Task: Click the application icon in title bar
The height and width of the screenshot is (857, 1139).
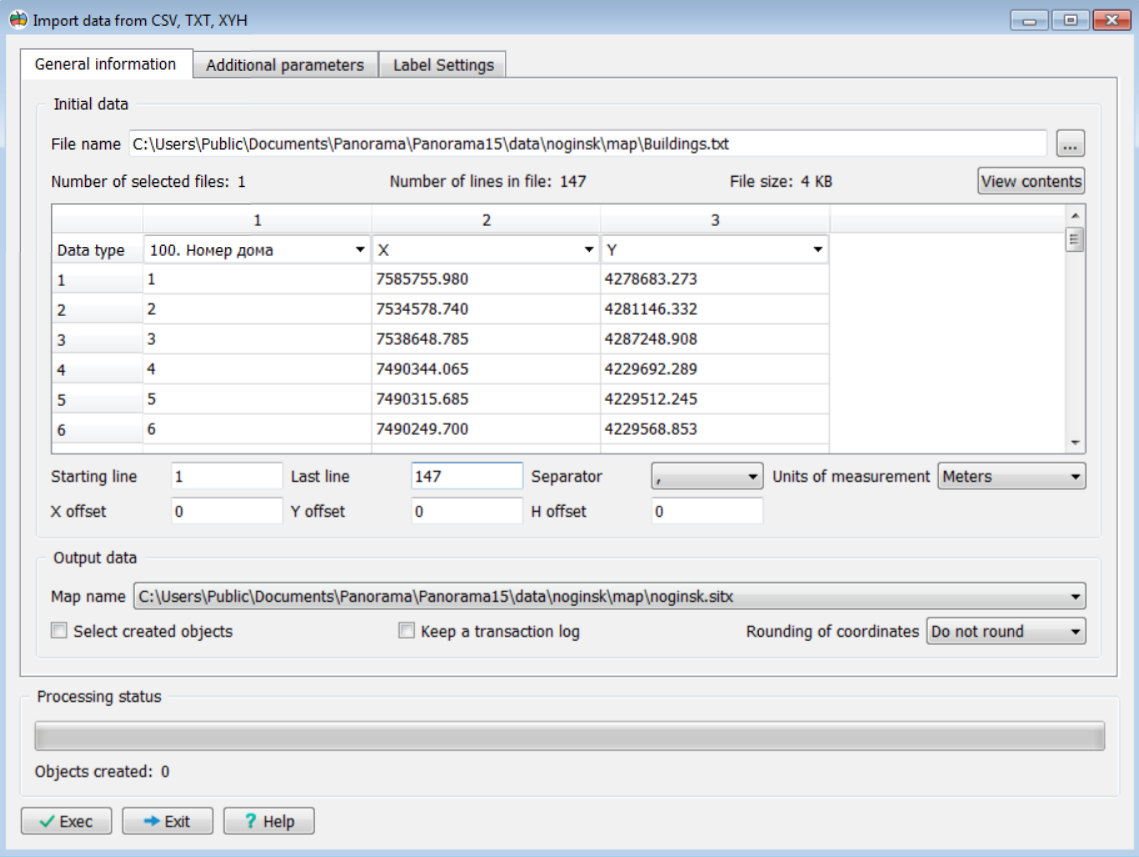Action: (x=18, y=19)
